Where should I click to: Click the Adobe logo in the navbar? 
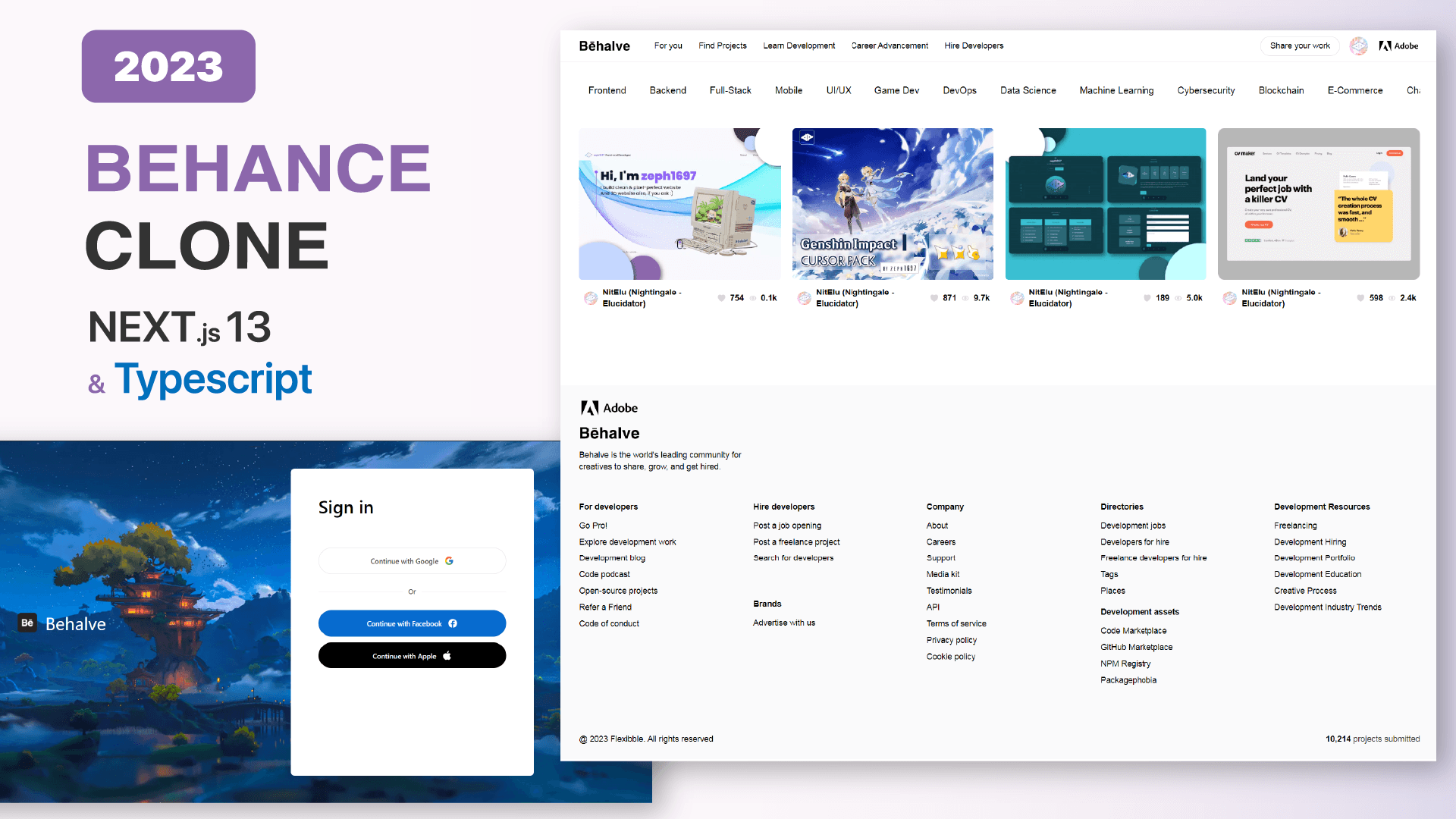[1398, 46]
